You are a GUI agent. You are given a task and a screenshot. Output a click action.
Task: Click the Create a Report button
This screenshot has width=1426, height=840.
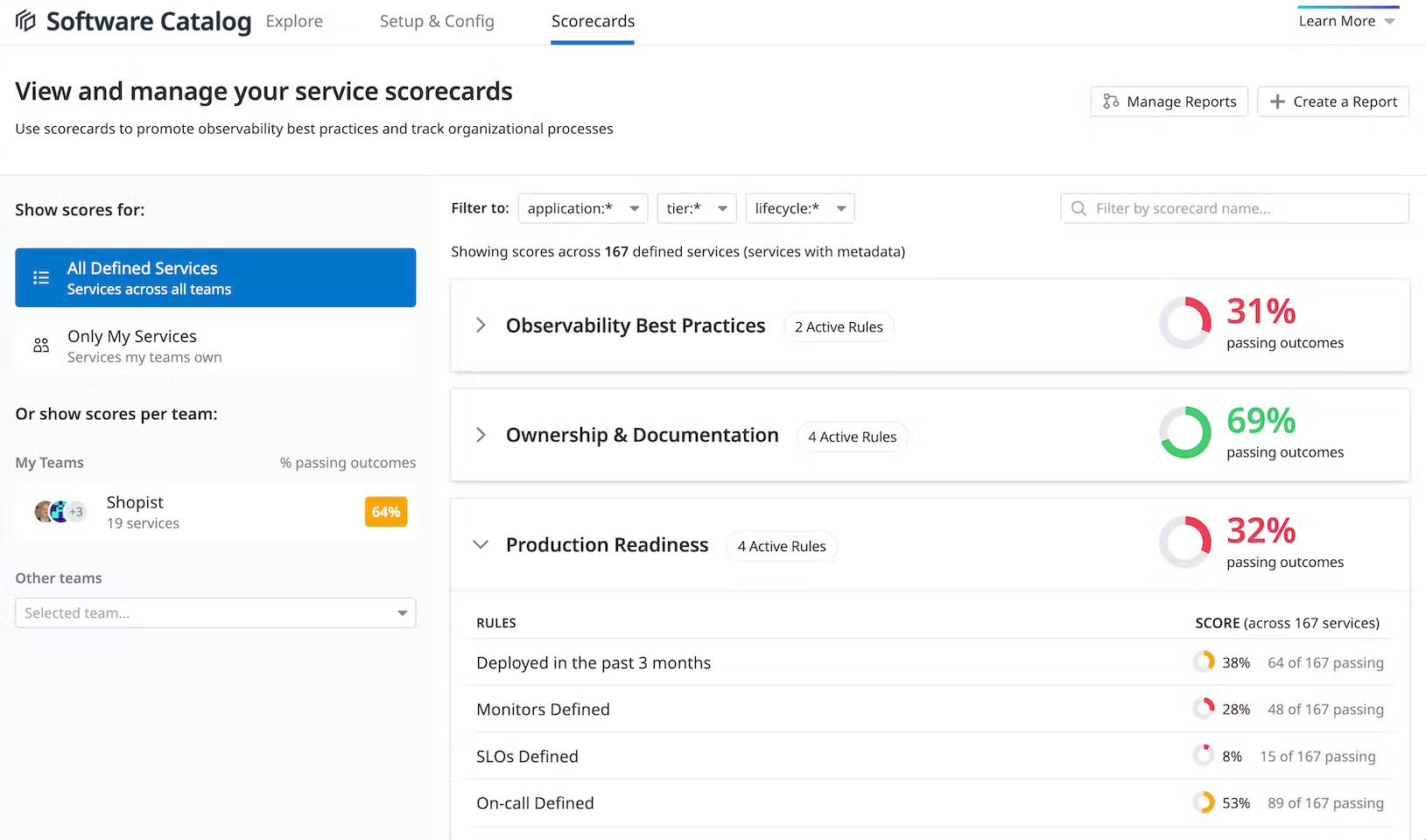click(1333, 101)
